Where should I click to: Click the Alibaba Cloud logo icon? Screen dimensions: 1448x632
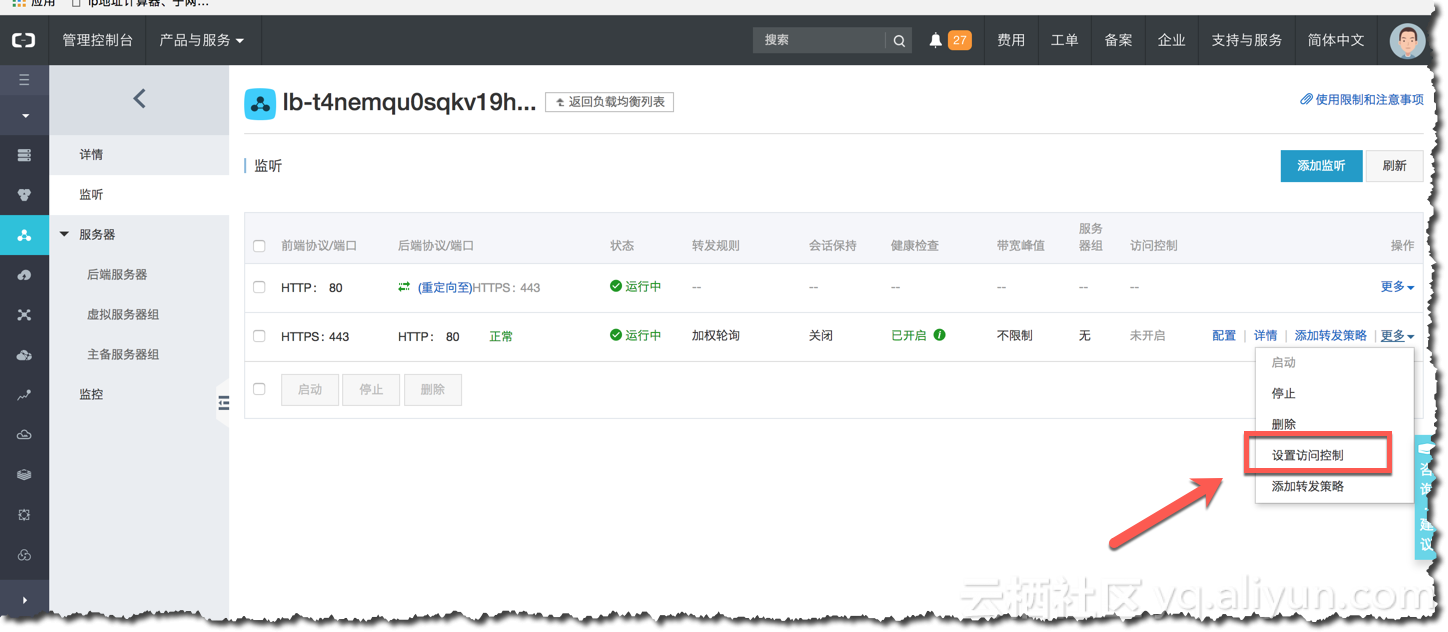[24, 40]
